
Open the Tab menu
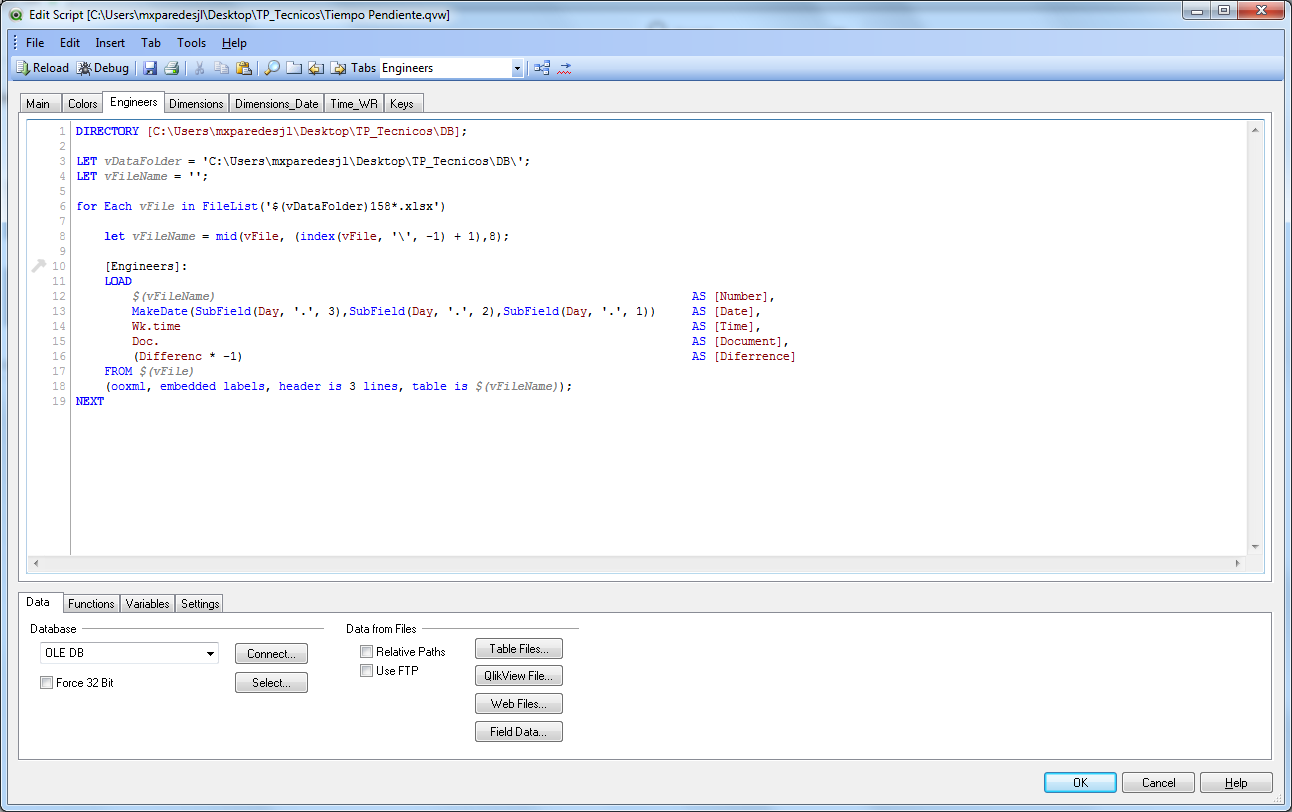point(151,43)
